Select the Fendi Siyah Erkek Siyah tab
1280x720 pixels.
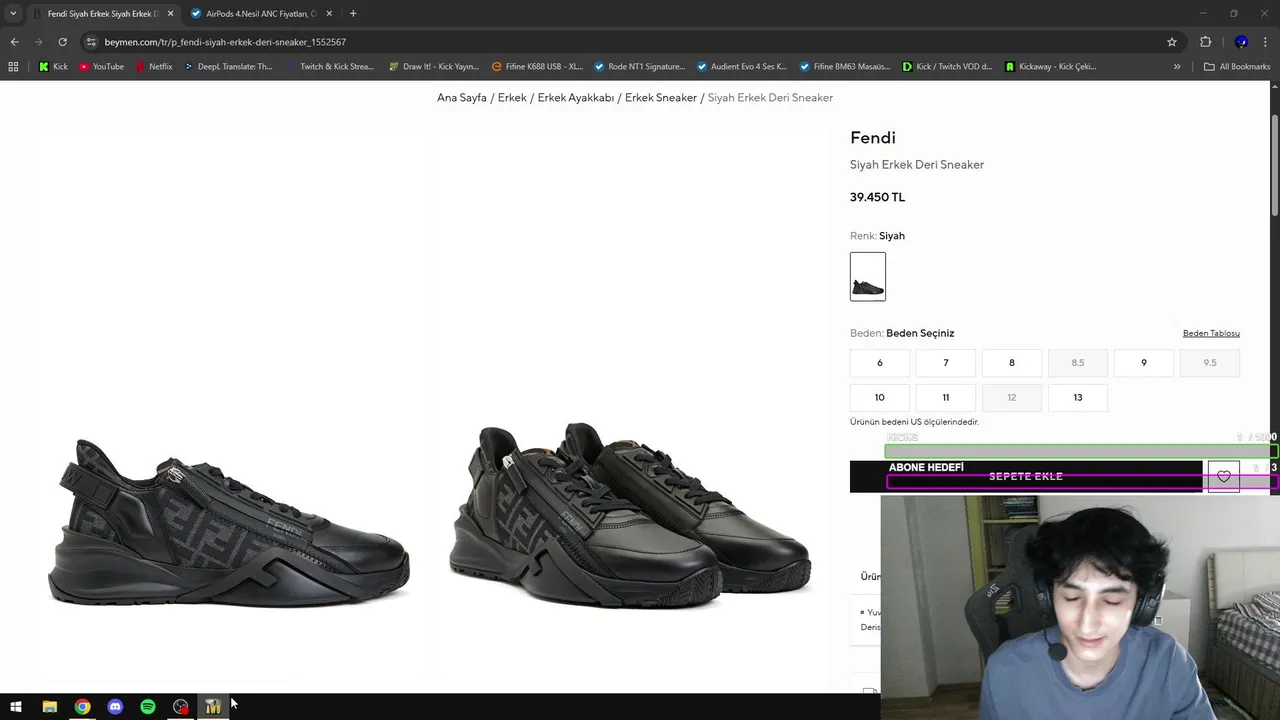tap(103, 14)
